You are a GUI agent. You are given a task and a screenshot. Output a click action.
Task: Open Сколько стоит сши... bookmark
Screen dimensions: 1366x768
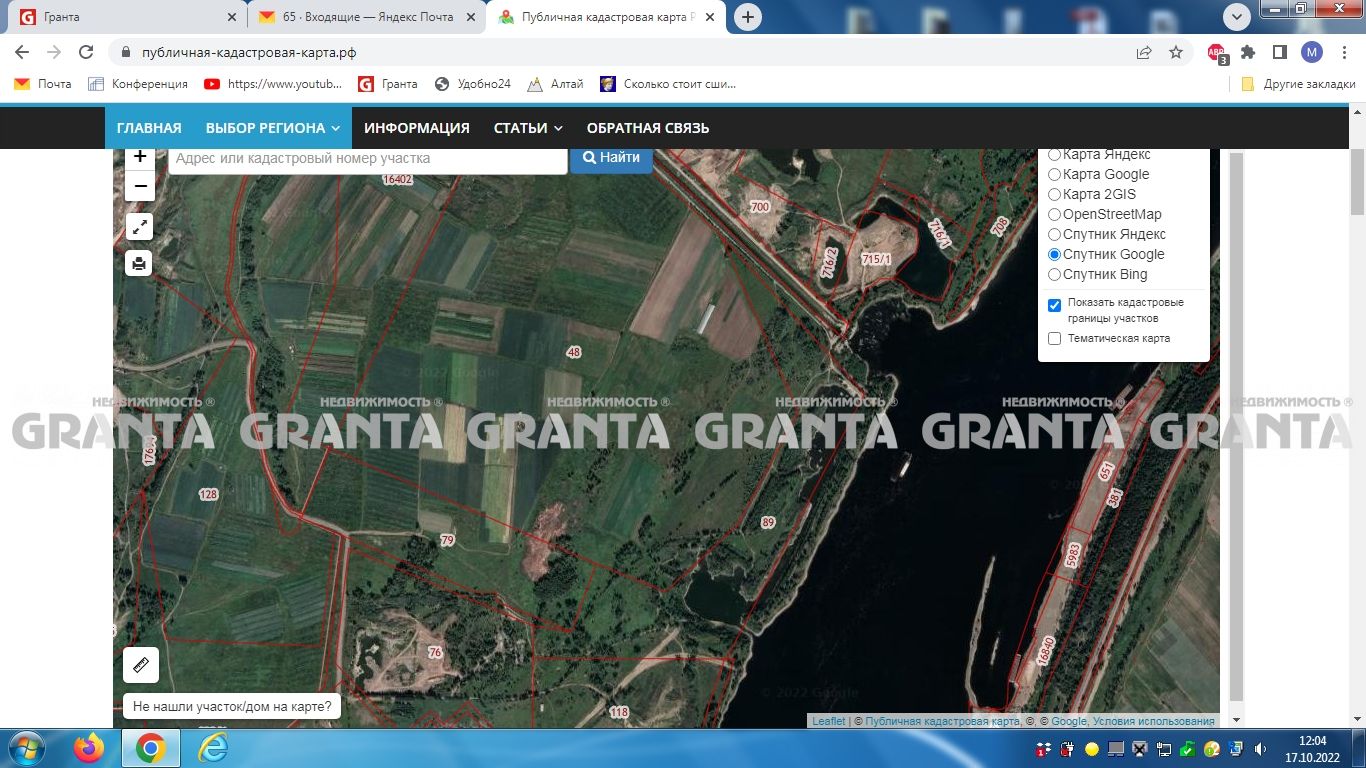tap(668, 84)
